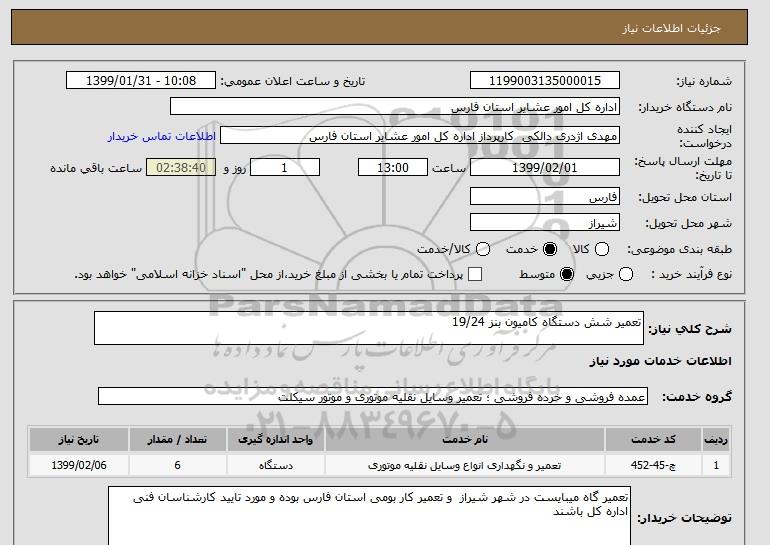Image resolution: width=770 pixels, height=545 pixels.
Task: Click the delivery province field فارس
Action: click(x=545, y=196)
